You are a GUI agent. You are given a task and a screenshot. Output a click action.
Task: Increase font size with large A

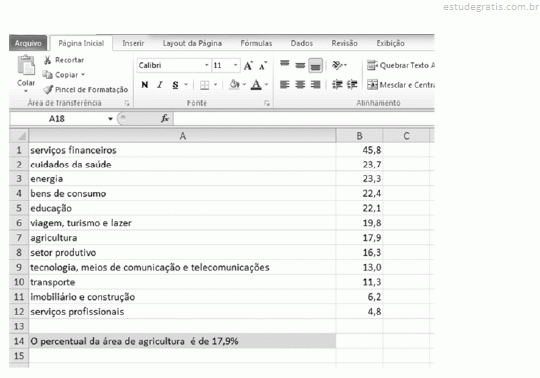tap(248, 65)
